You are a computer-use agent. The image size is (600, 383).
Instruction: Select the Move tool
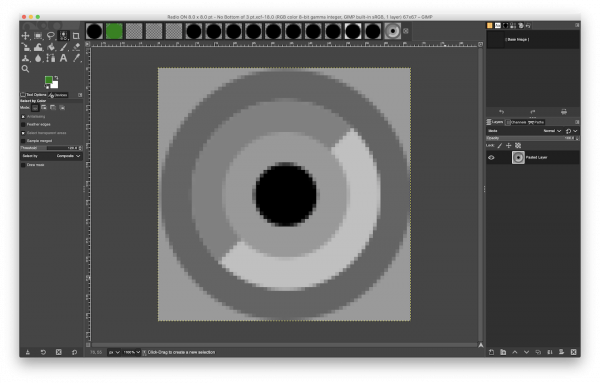[25, 36]
